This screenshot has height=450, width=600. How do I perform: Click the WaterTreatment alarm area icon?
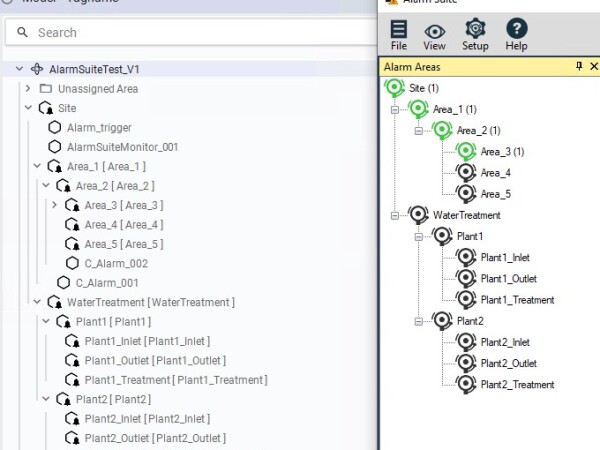tap(419, 215)
